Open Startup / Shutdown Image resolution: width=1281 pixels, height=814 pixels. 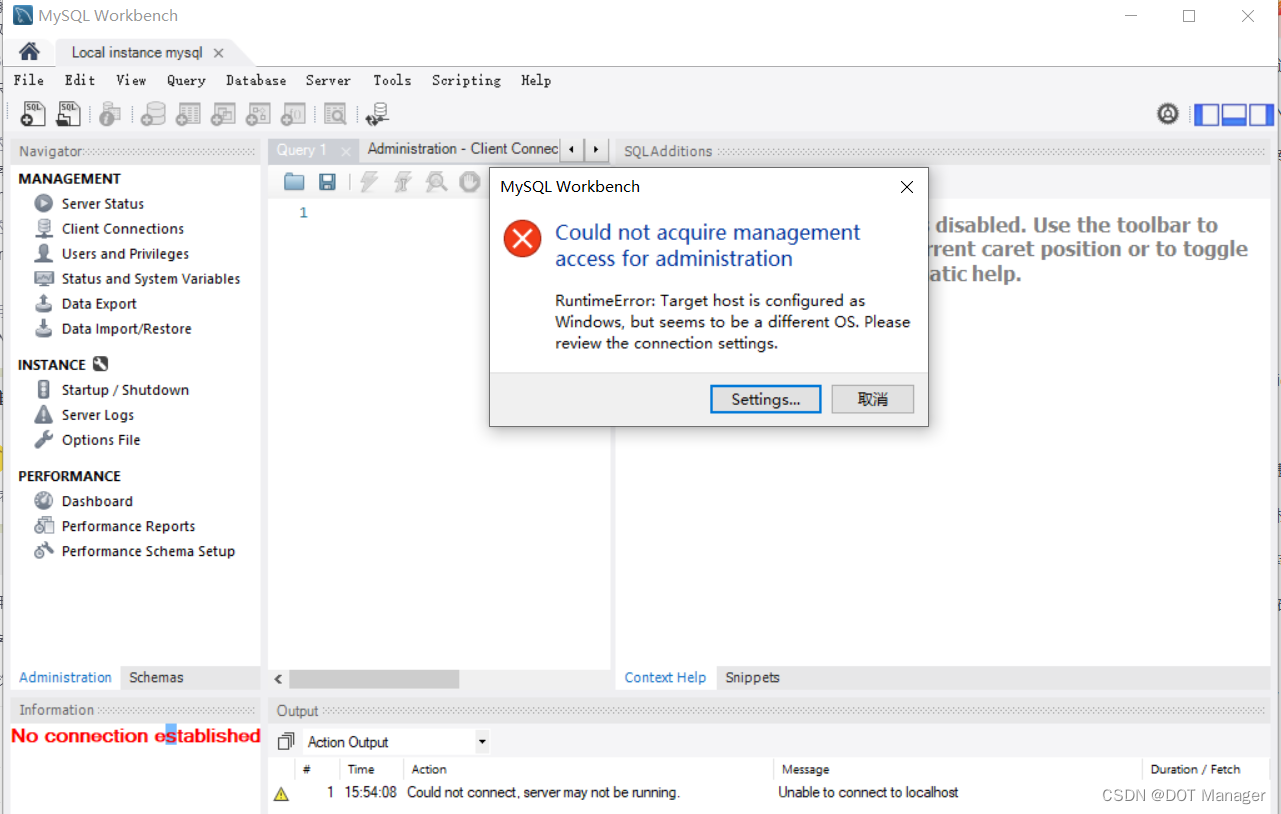[124, 389]
